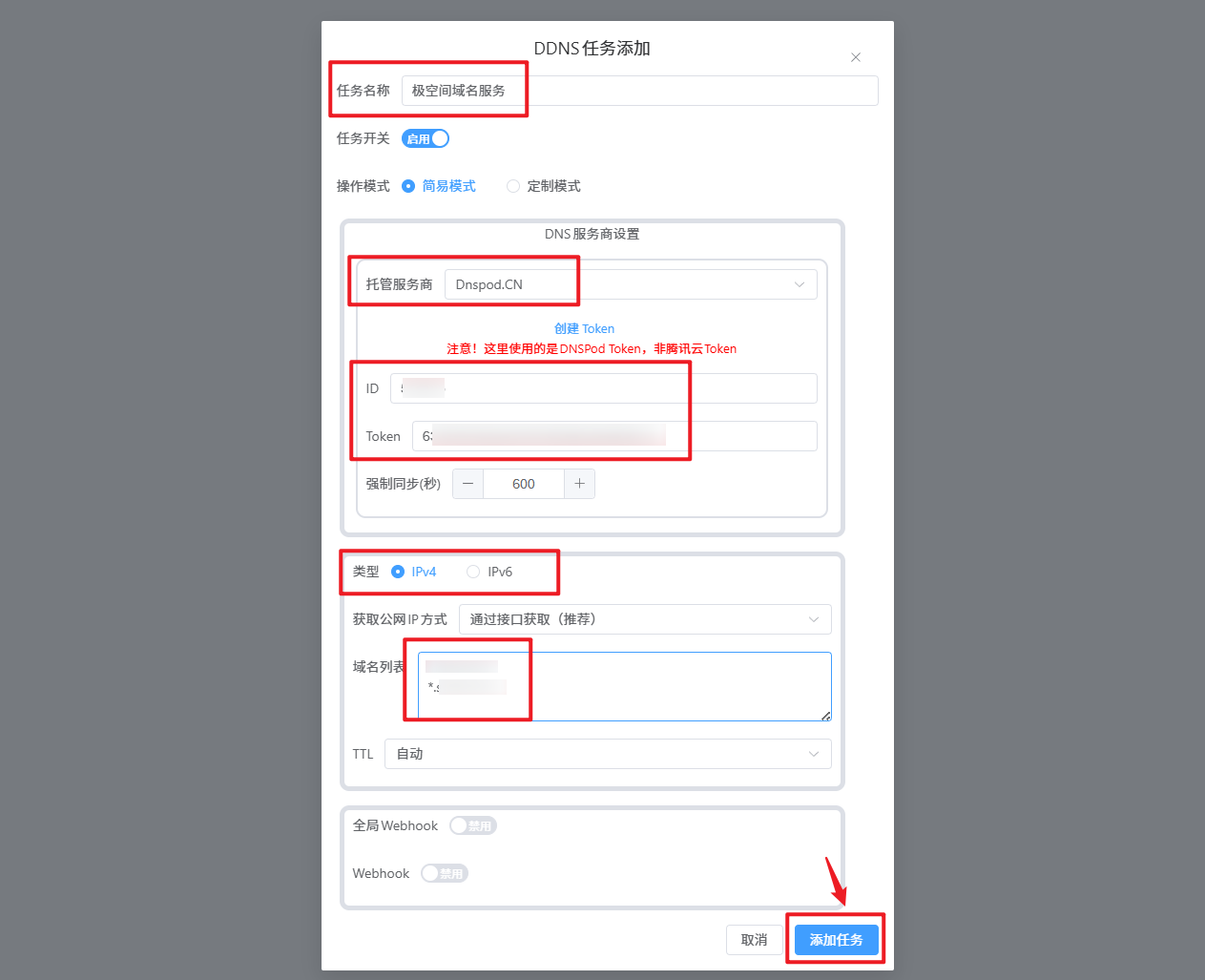1205x980 pixels.
Task: Toggle the 任务开关 enable switch
Action: tap(426, 138)
